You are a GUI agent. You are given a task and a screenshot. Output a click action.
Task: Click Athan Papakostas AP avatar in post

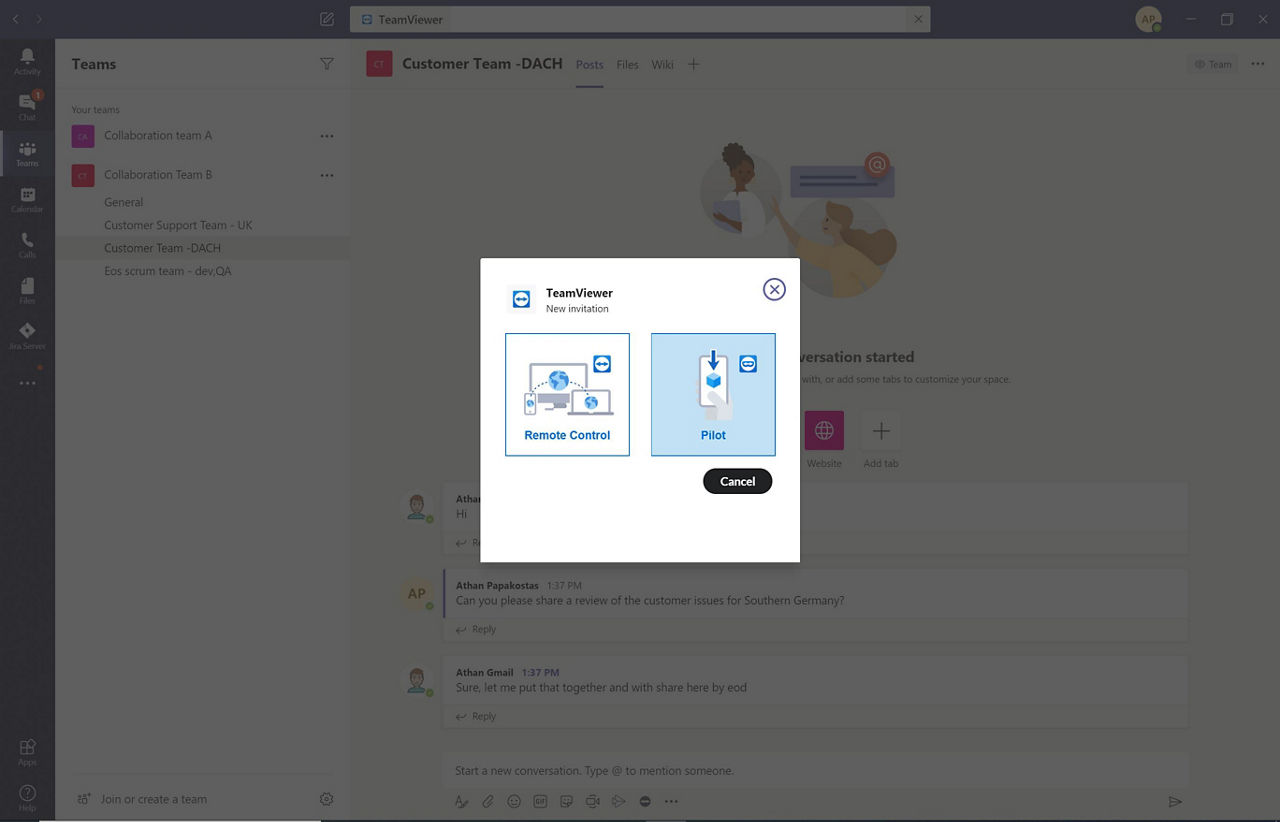[x=416, y=594]
